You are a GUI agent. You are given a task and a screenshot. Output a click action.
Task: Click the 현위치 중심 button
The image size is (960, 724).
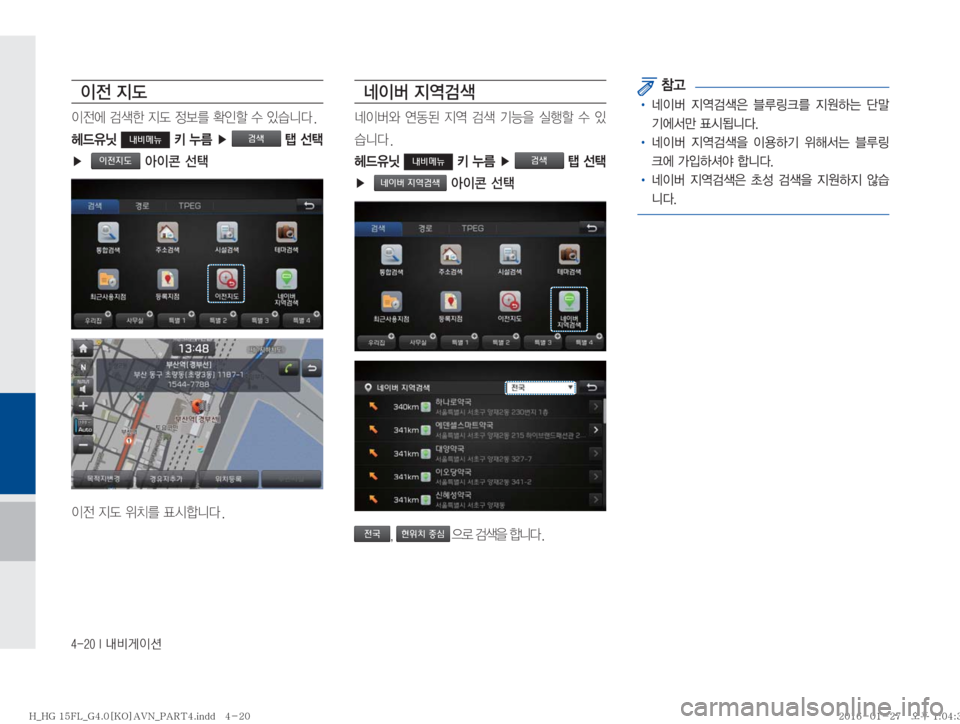point(424,533)
